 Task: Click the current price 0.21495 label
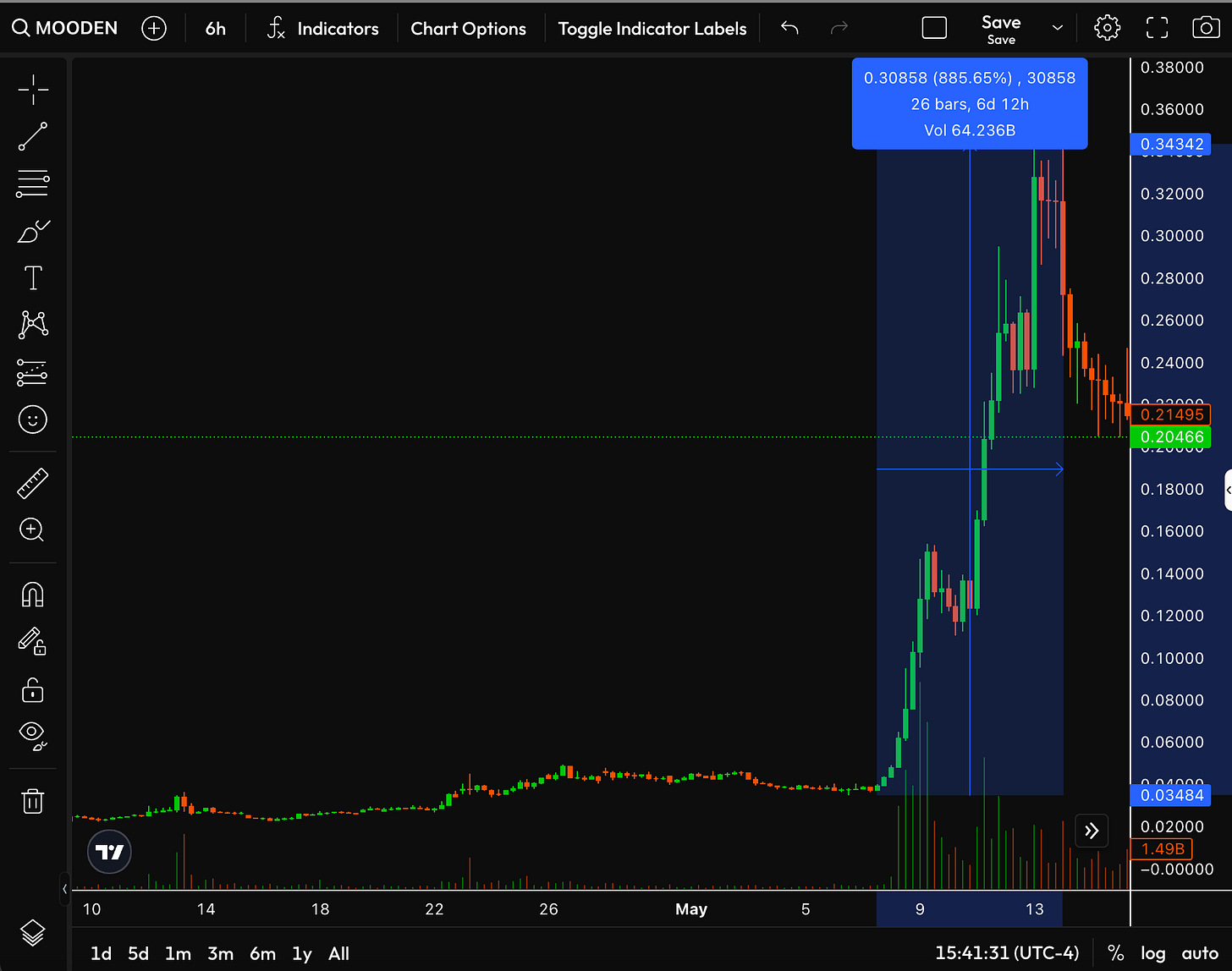(x=1171, y=414)
